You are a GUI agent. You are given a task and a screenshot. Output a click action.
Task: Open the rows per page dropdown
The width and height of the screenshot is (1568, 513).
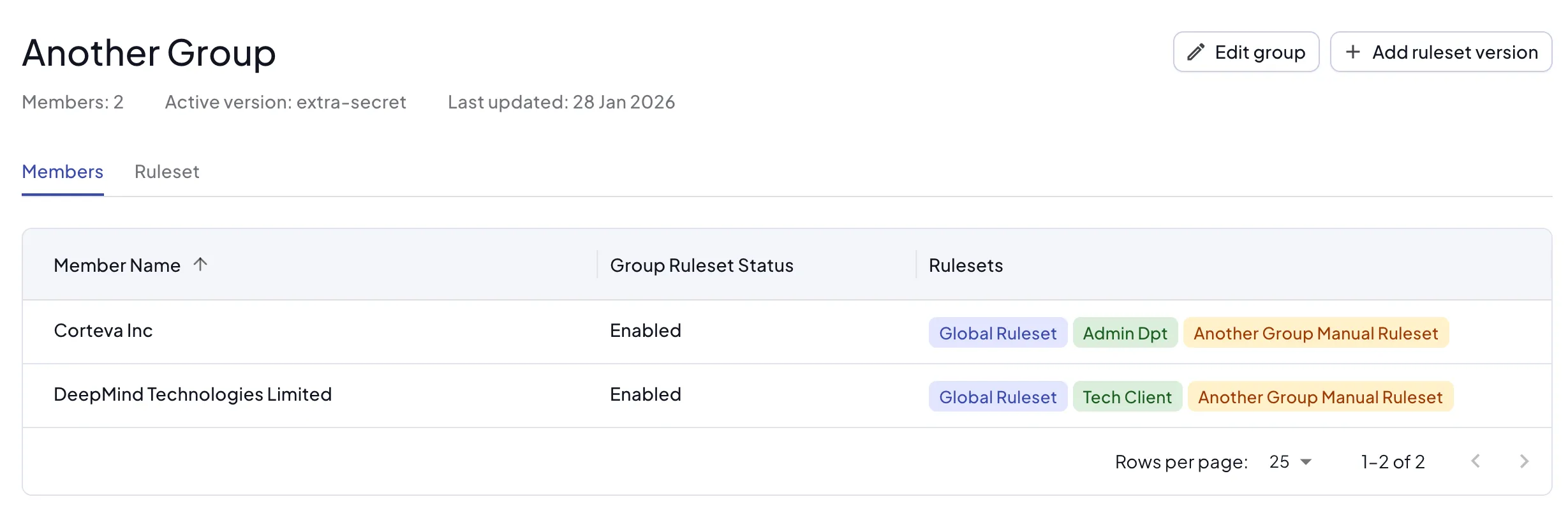coord(1291,461)
